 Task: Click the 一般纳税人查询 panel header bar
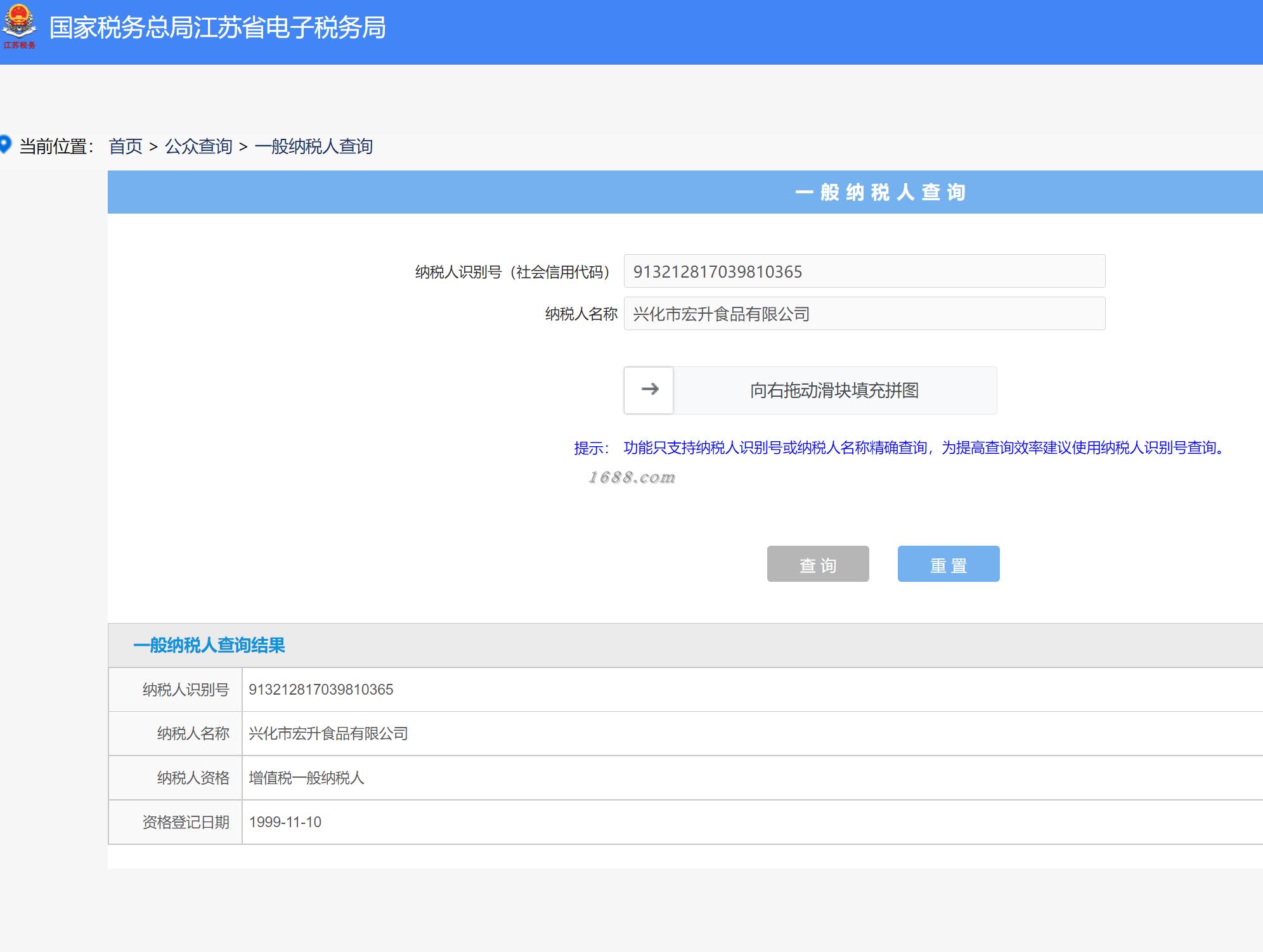(880, 192)
